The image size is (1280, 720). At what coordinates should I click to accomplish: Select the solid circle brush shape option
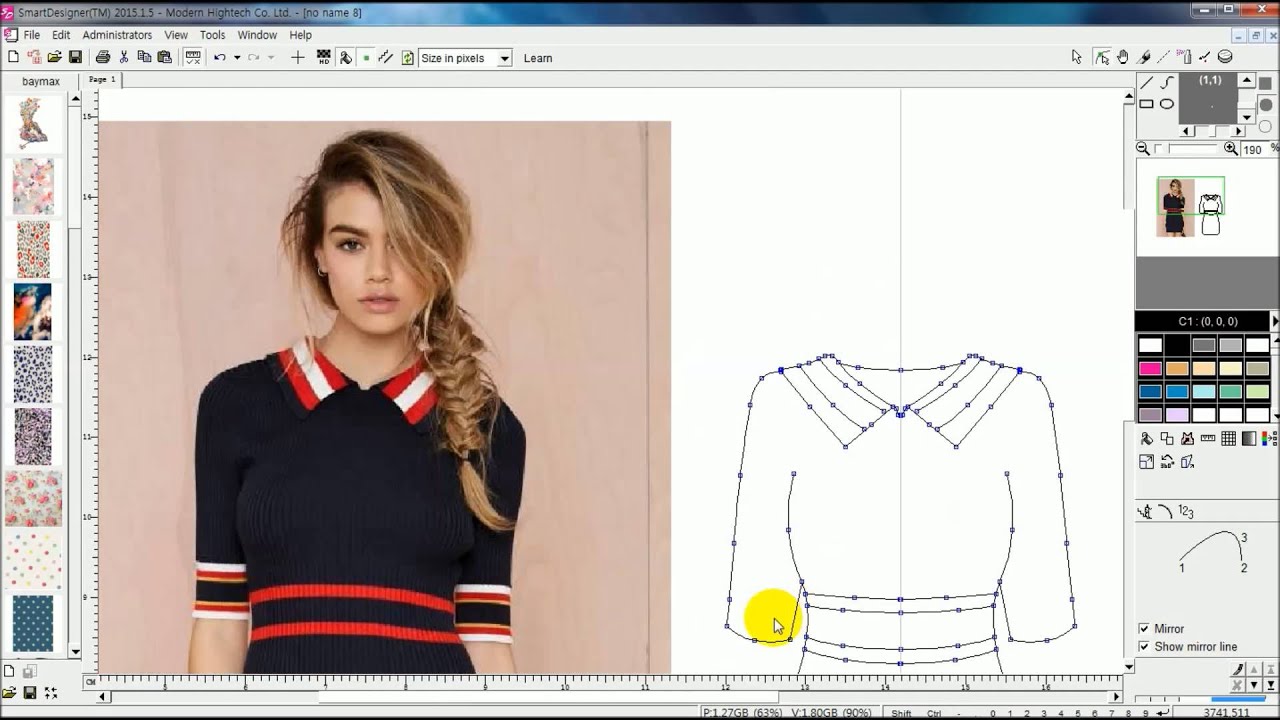click(1265, 103)
